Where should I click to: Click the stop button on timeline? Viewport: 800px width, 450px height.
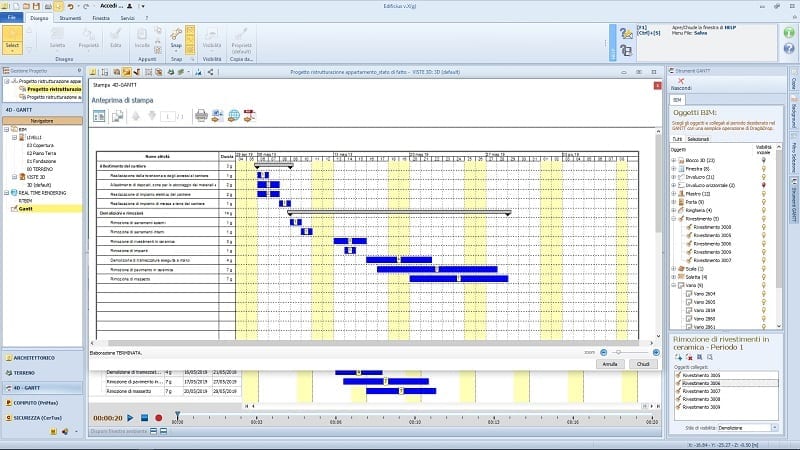[x=144, y=417]
